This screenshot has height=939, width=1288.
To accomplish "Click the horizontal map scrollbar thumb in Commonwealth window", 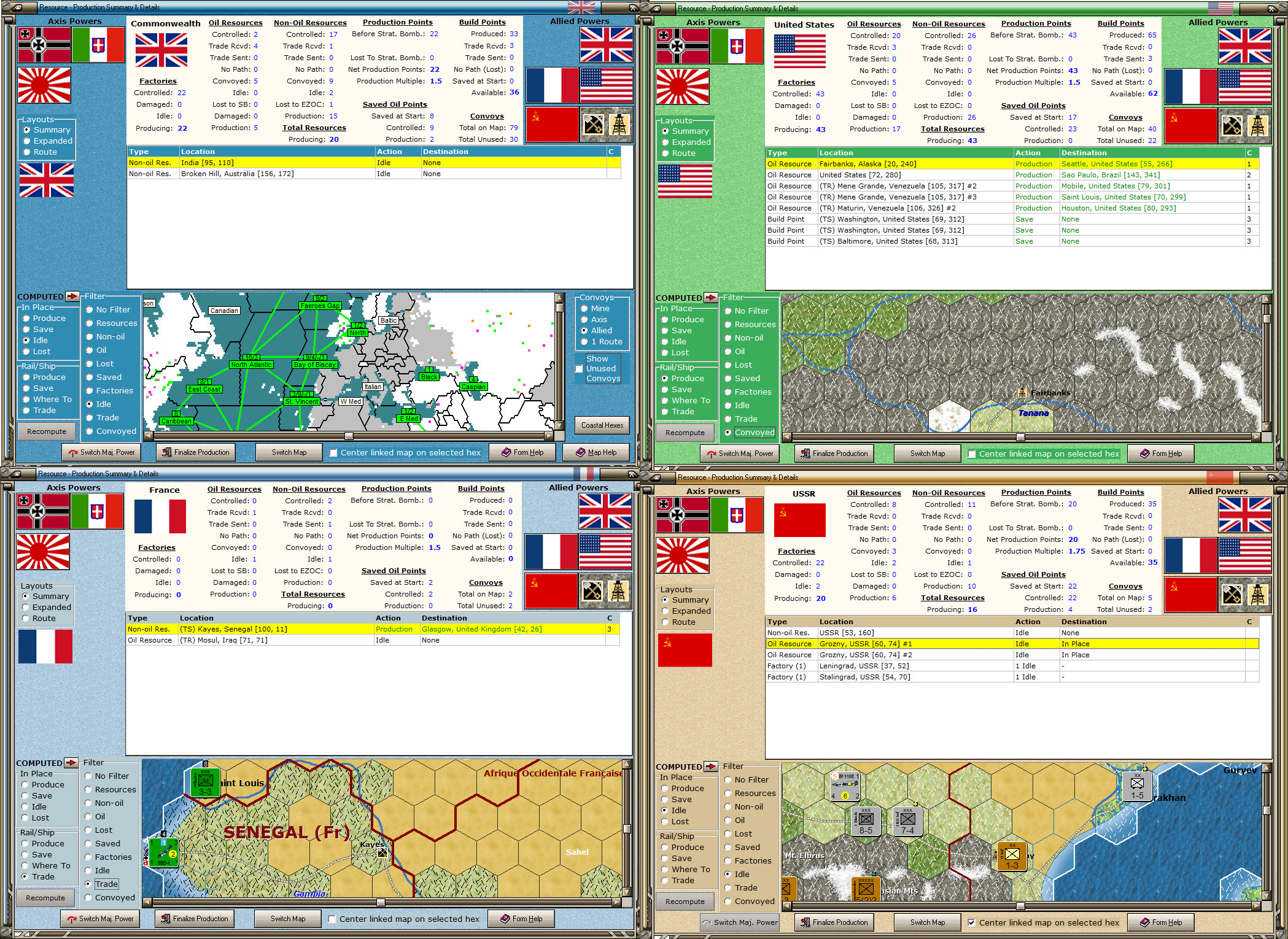I will coord(349,436).
